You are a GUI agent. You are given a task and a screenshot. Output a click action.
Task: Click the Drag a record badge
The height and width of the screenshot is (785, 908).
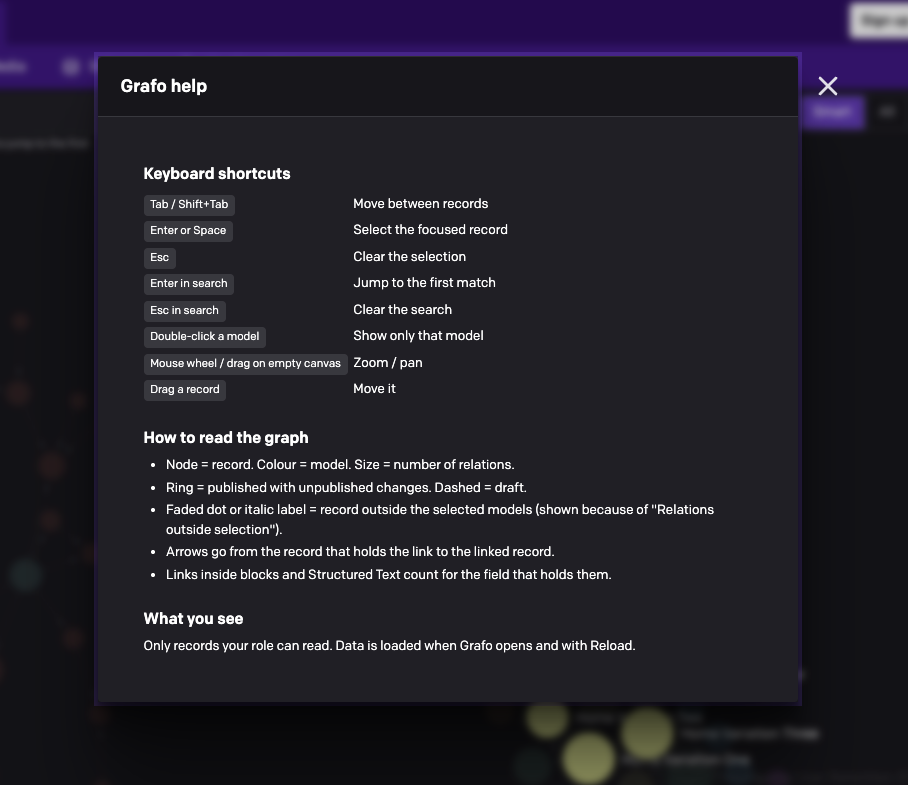click(x=185, y=390)
